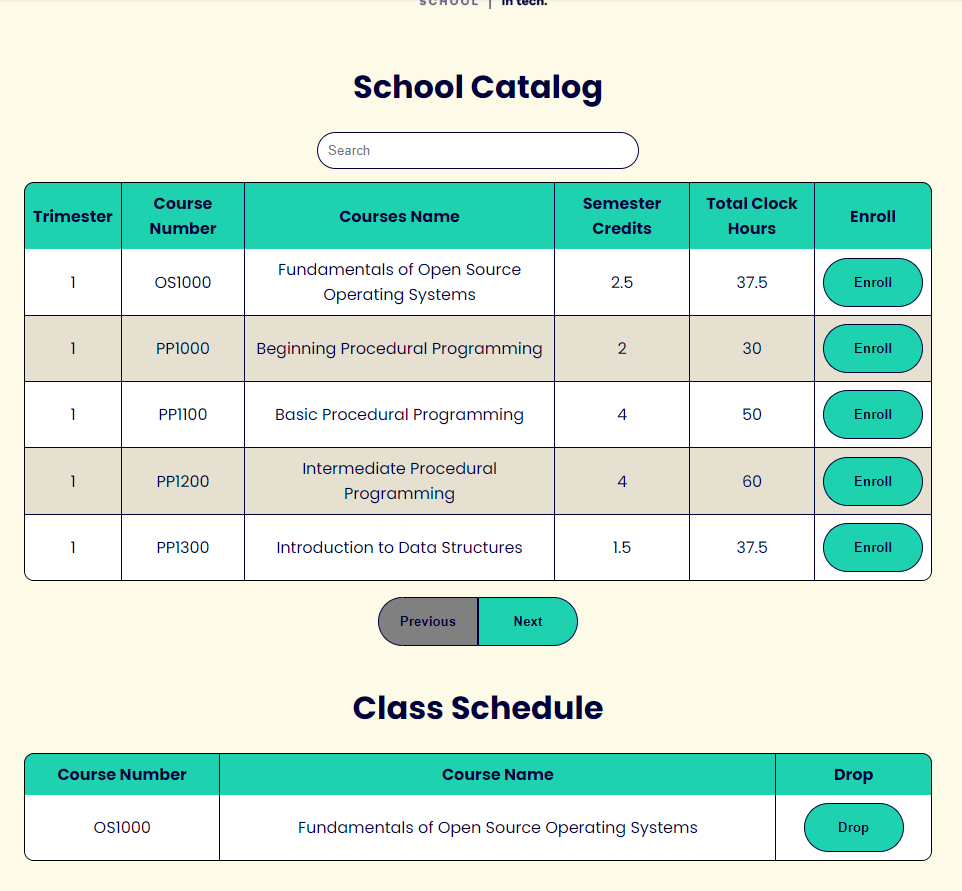This screenshot has height=891, width=962.
Task: Drop OS1000 from the Class Schedule
Action: 853,828
